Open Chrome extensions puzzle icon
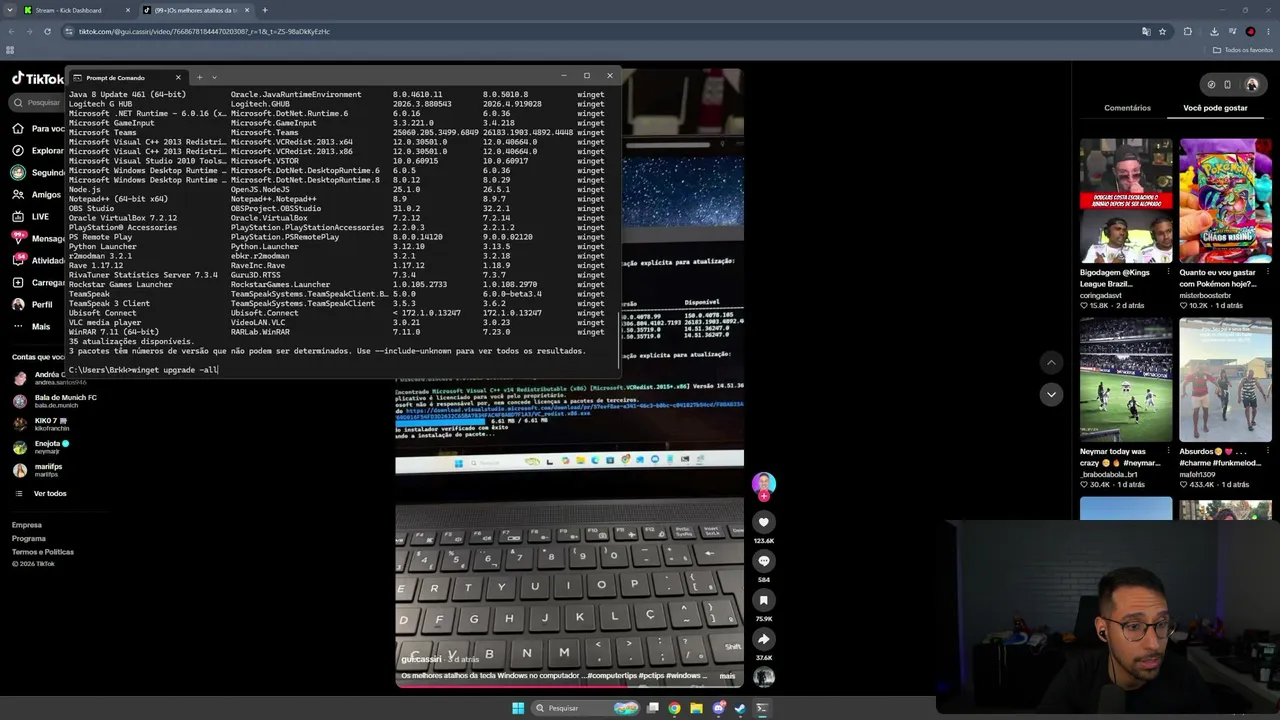This screenshot has width=1280, height=720. 1188,31
